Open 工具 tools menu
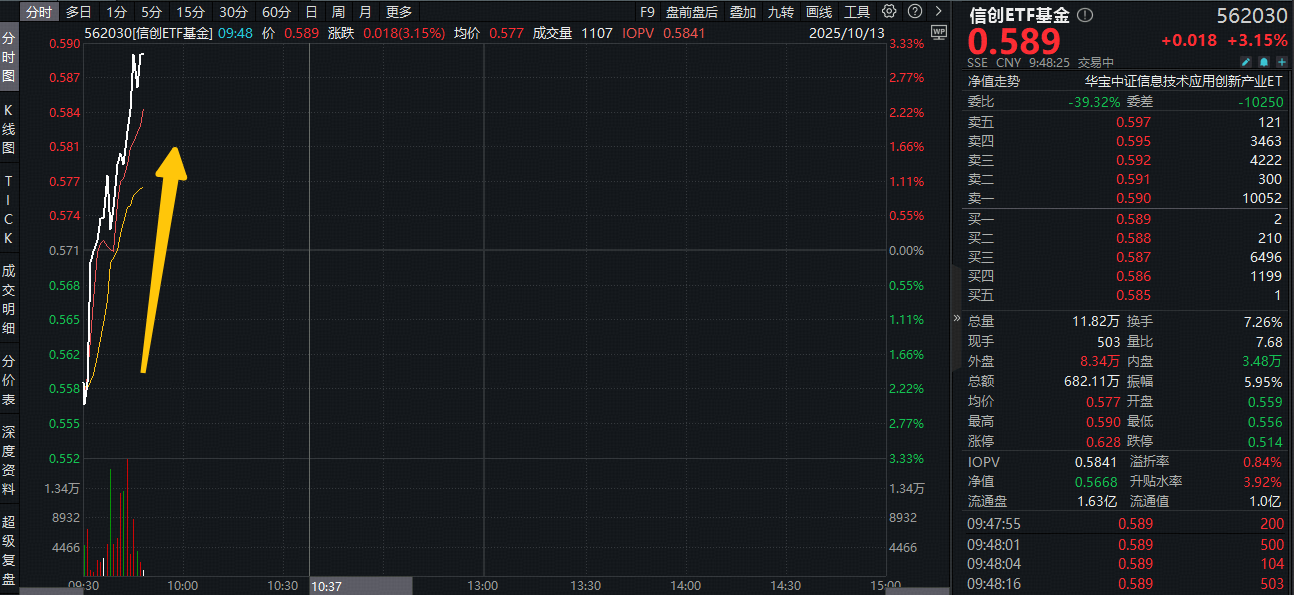Screen dimensions: 1294x595 click(857, 12)
